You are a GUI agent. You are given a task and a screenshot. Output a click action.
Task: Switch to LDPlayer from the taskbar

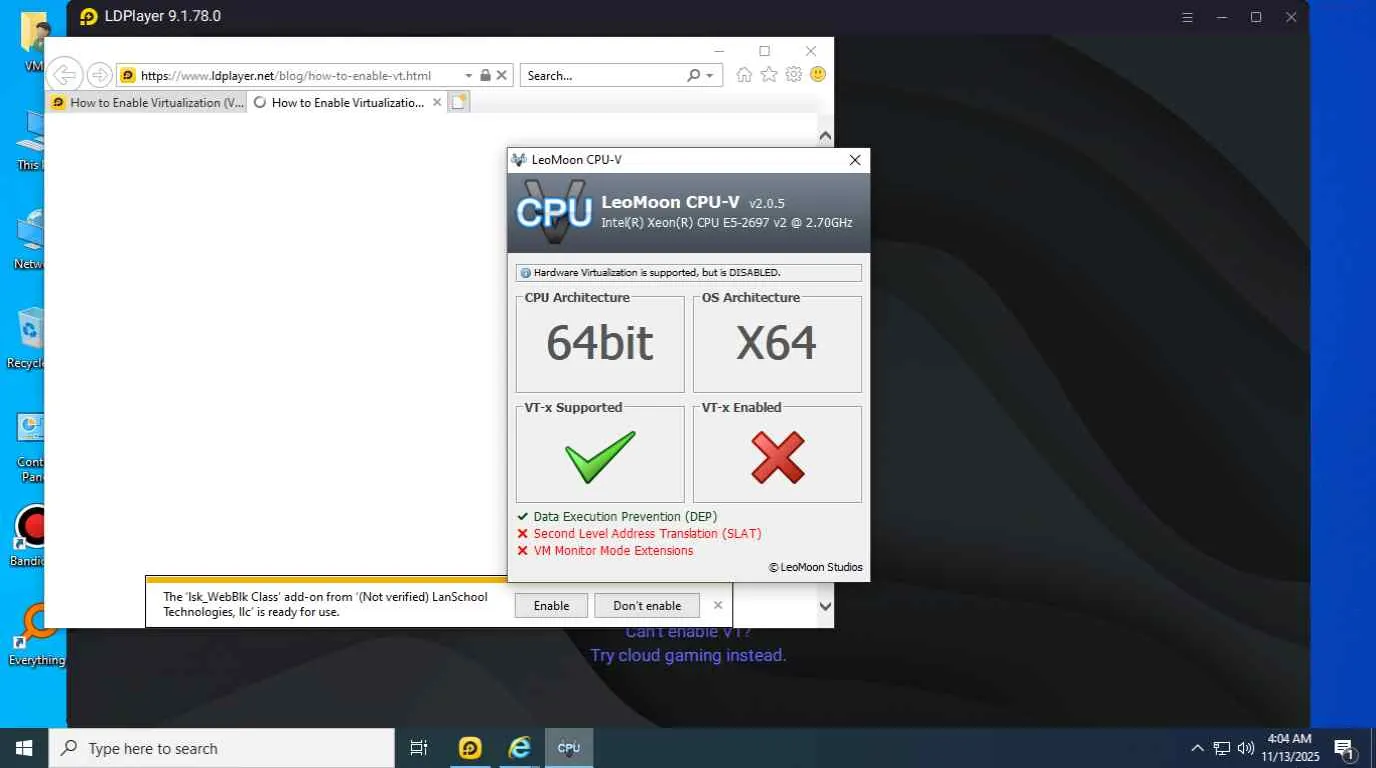click(470, 748)
